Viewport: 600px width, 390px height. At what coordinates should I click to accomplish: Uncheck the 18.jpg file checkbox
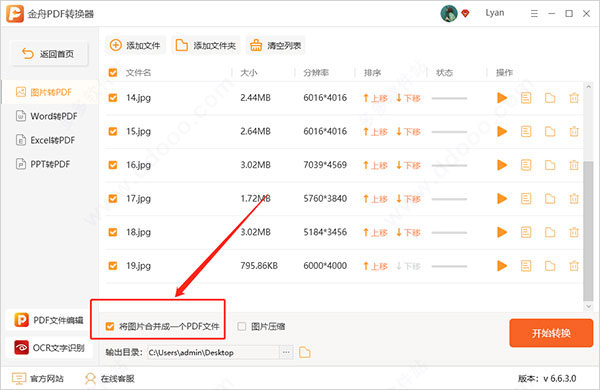112,232
